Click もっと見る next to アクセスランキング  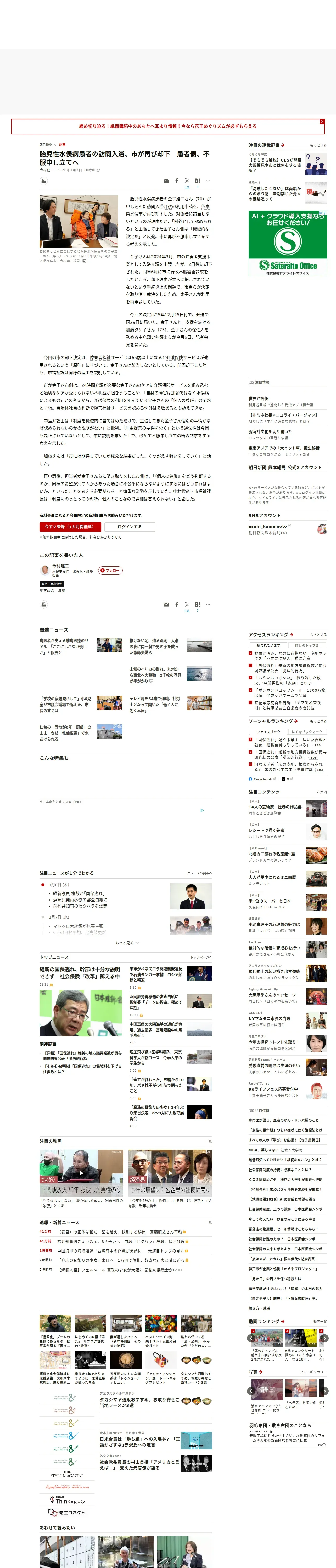[318, 635]
